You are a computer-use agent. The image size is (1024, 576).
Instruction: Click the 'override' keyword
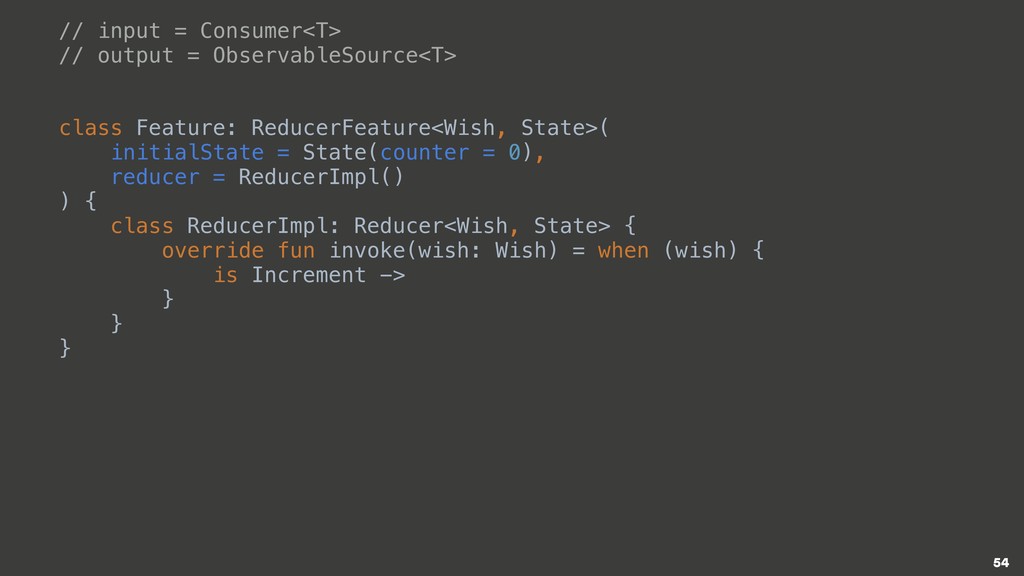213,250
